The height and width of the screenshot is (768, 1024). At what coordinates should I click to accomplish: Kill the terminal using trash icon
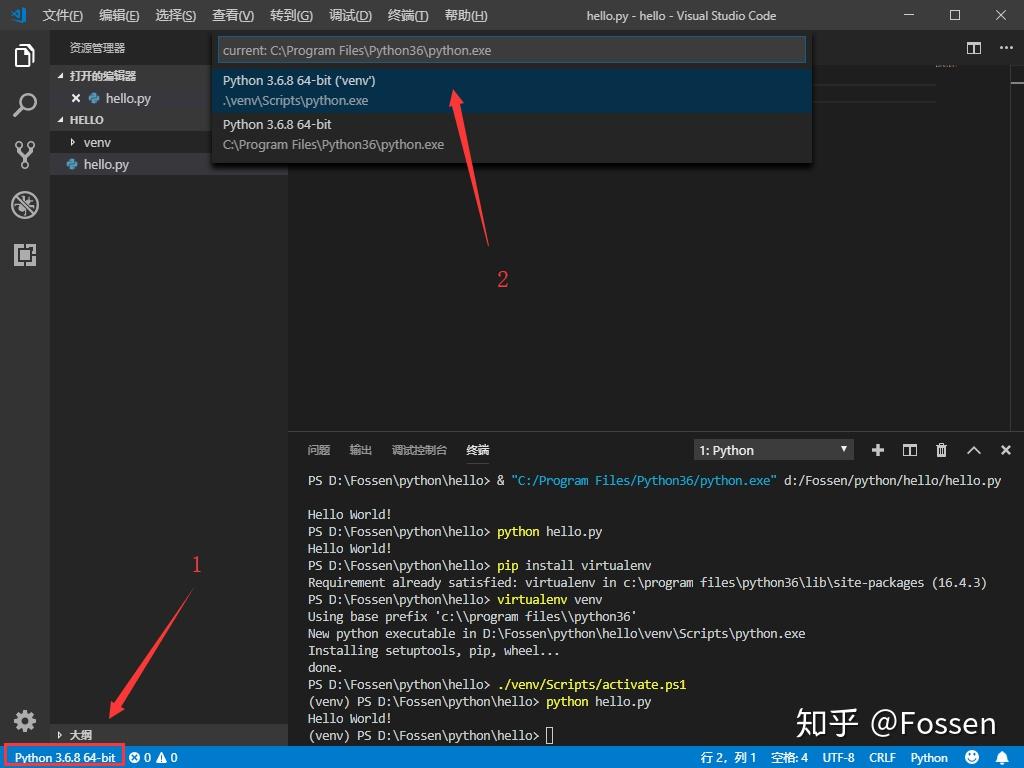941,450
